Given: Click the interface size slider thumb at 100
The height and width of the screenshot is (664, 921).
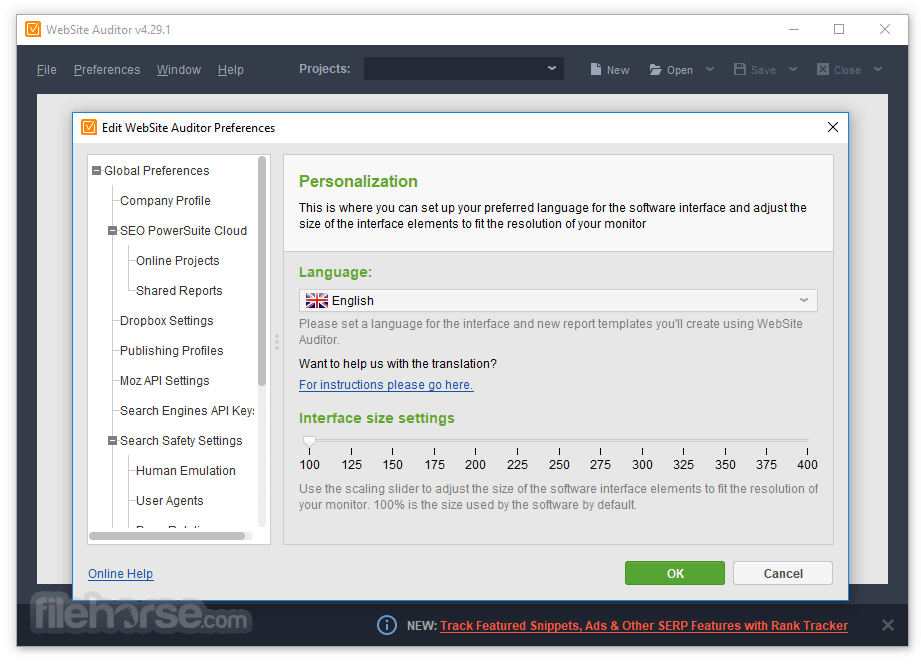Looking at the screenshot, I should pos(310,441).
